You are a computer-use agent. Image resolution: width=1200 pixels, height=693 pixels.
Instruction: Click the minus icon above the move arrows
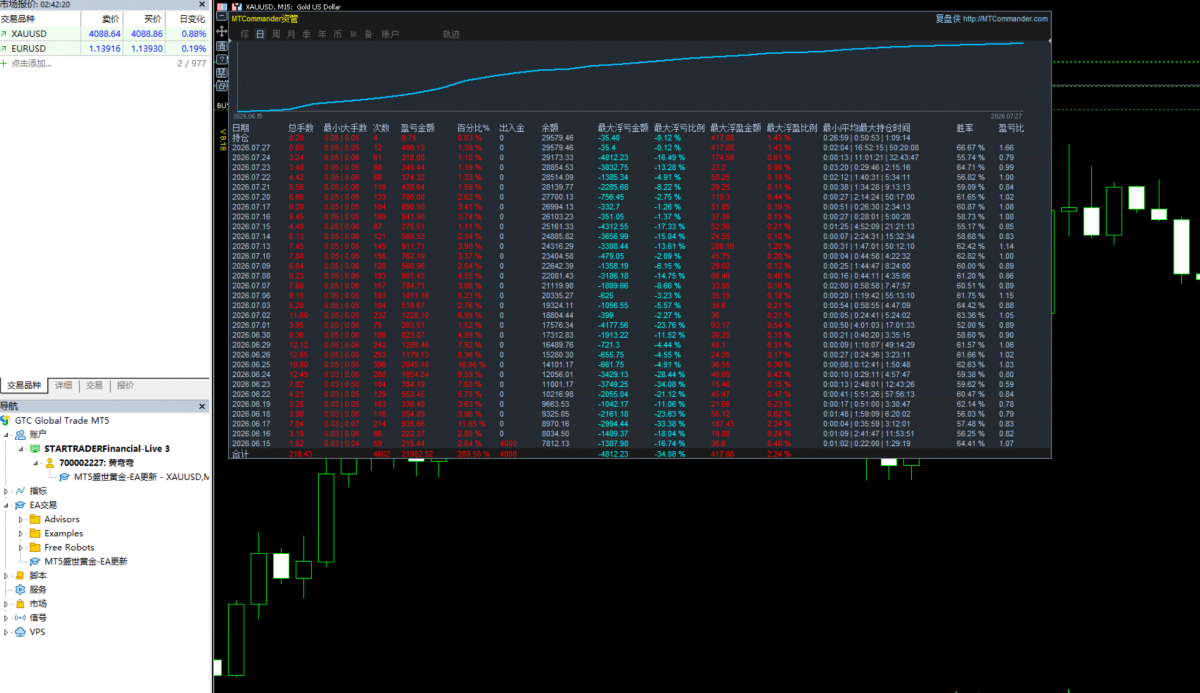(x=222, y=16)
